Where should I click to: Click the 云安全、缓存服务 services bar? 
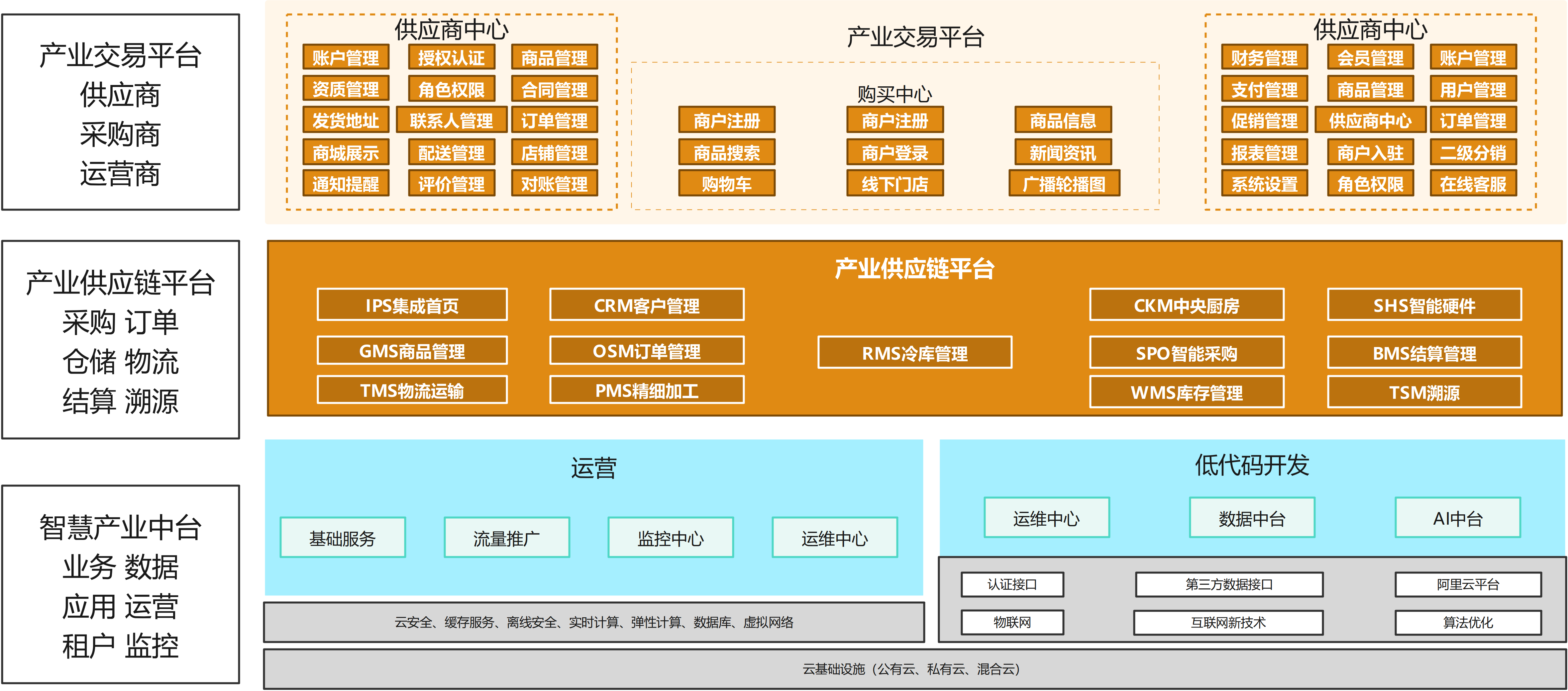[x=594, y=622]
